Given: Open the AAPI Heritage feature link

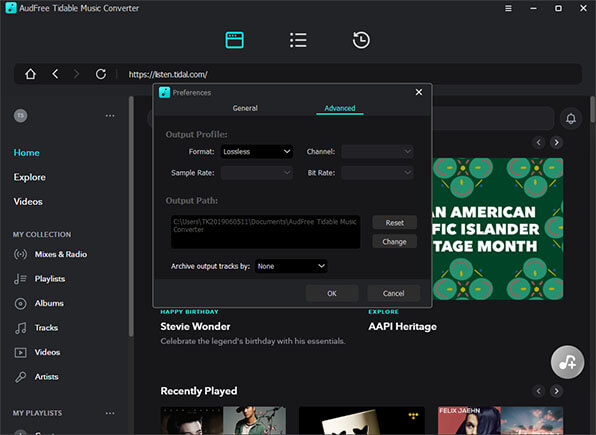Looking at the screenshot, I should click(x=403, y=327).
